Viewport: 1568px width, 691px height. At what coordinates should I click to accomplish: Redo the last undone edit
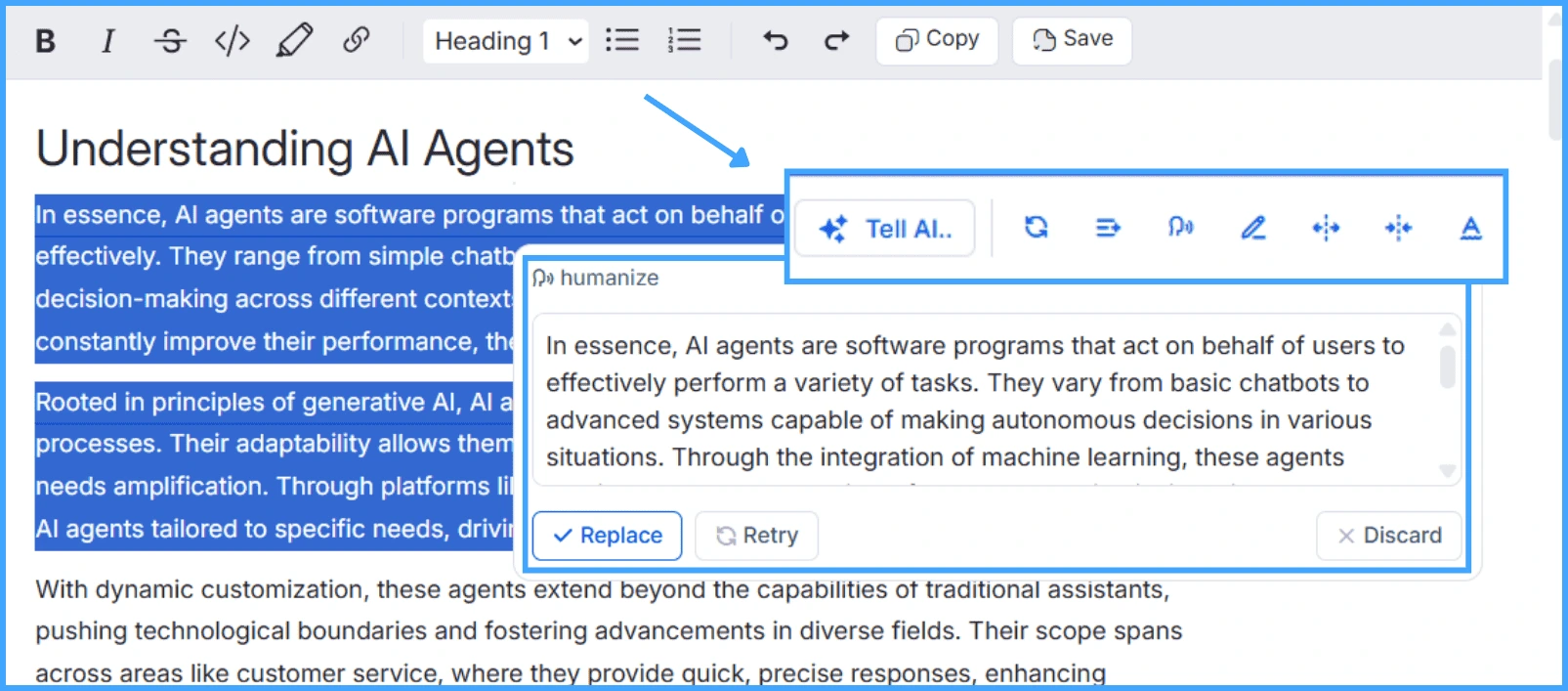[836, 40]
